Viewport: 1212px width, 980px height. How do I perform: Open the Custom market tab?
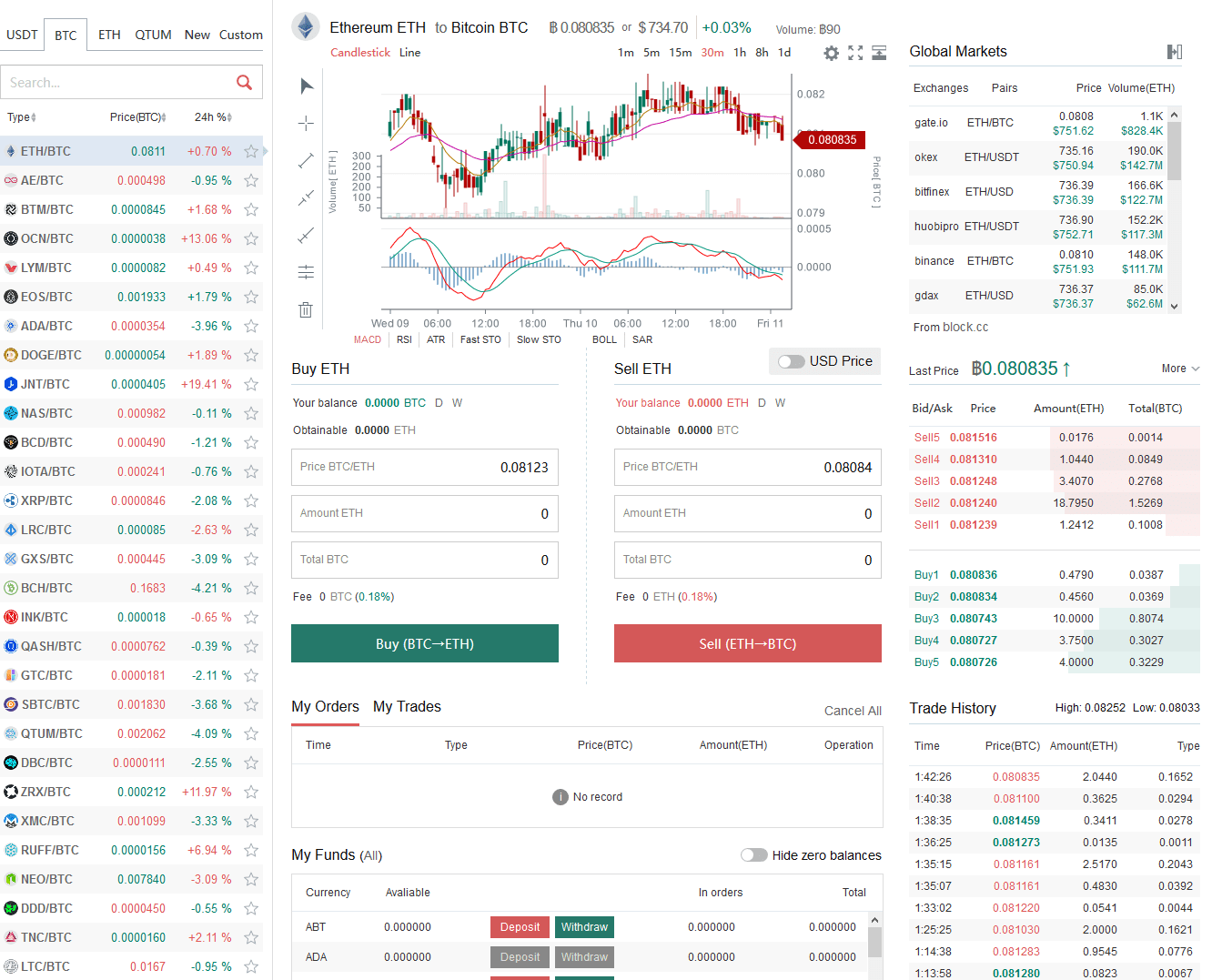[x=240, y=35]
